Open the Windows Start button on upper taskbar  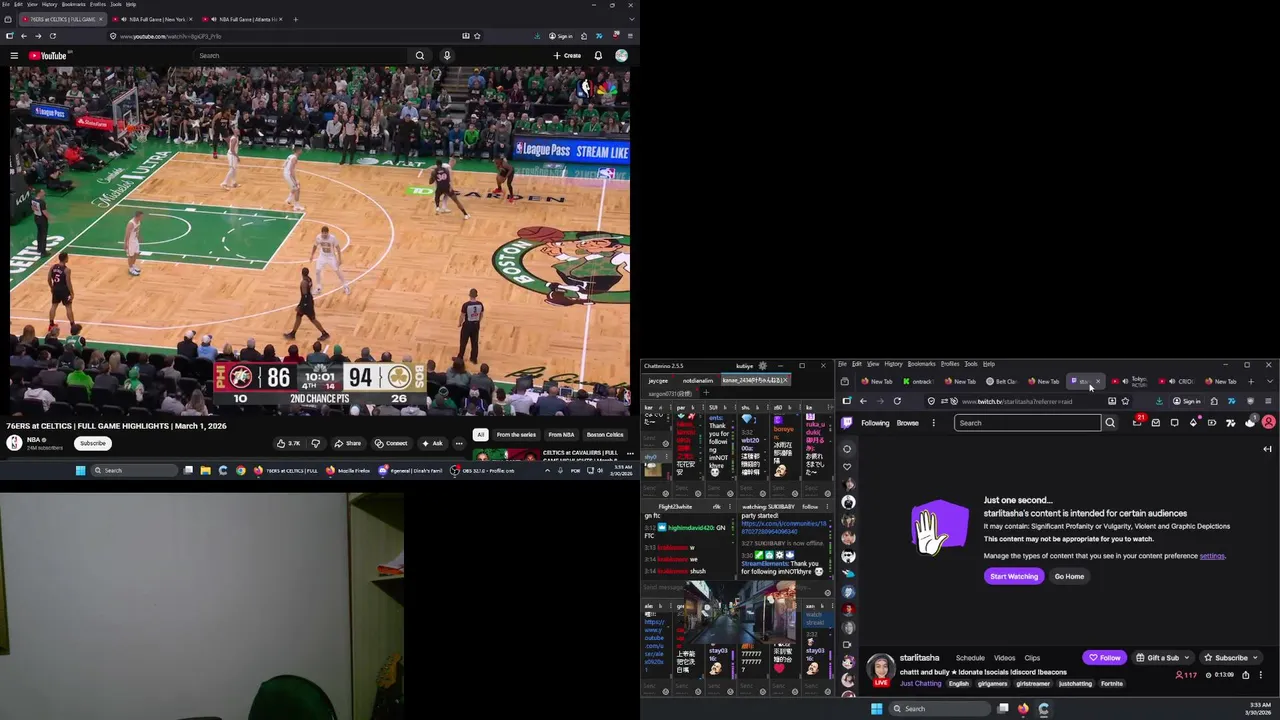tap(81, 470)
